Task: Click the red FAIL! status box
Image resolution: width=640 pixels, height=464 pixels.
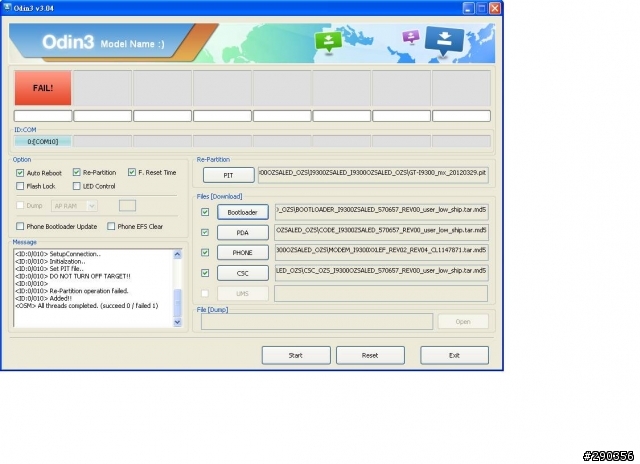Action: 43,88
